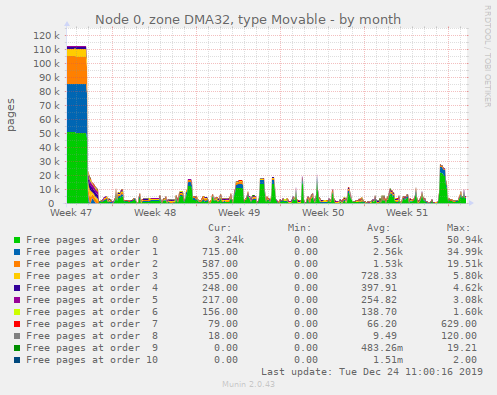497x395 pixels.
Task: Click the magenta order 5 legend swatch
Action: click(17, 300)
